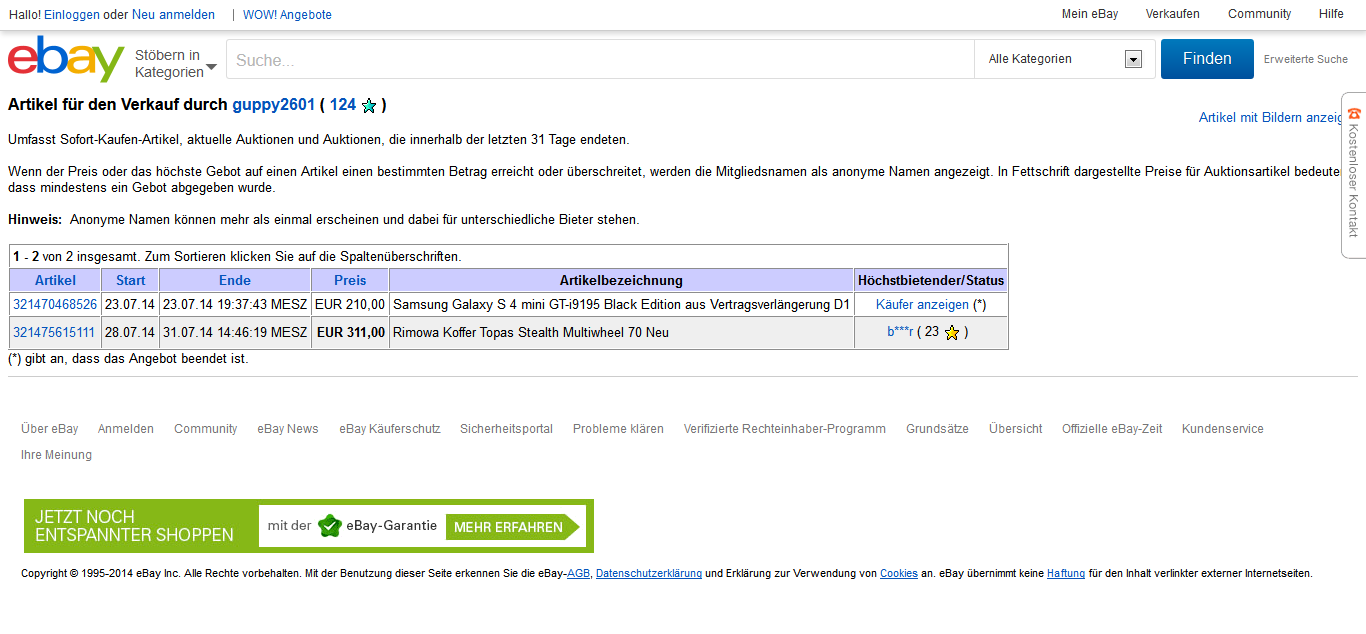This screenshot has height=634, width=1366.
Task: Click price EUR 311,00
Action: [x=350, y=332]
